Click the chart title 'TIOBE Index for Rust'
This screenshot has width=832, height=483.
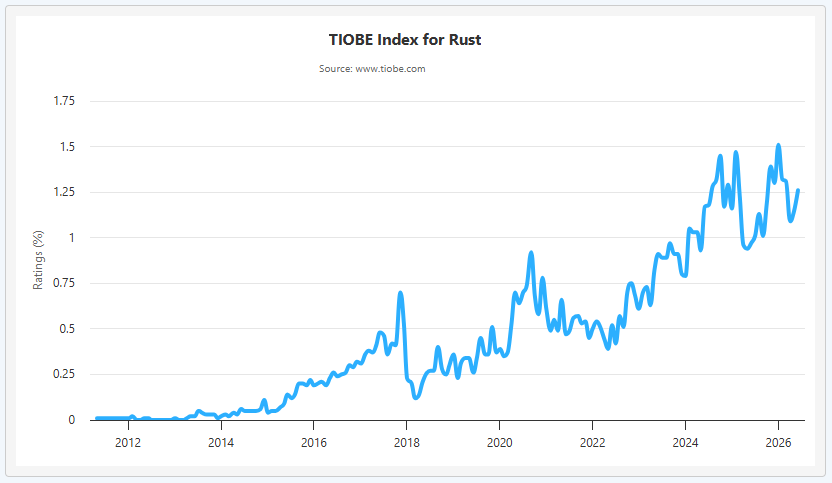tap(405, 40)
